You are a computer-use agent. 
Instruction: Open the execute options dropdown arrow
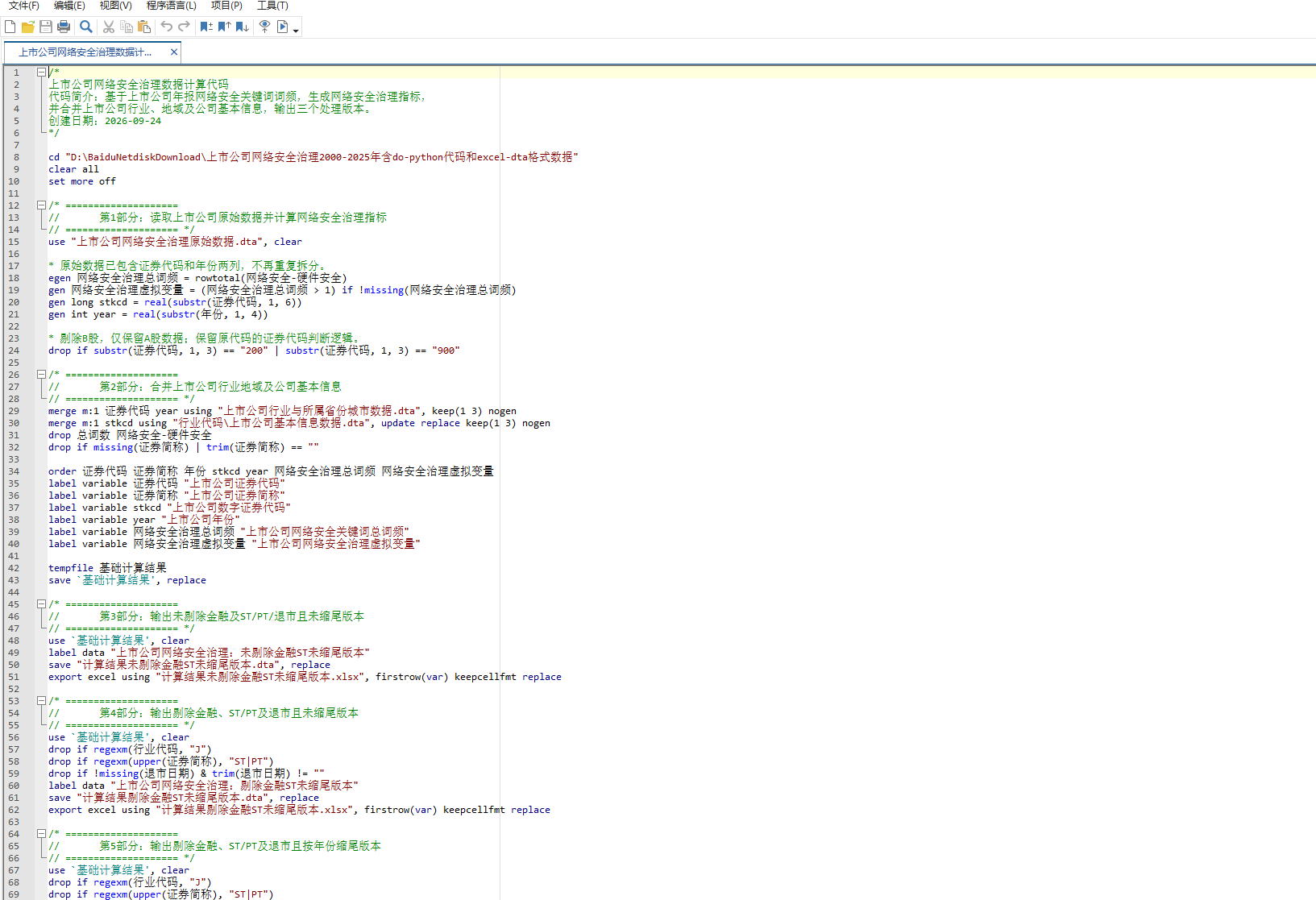(296, 29)
